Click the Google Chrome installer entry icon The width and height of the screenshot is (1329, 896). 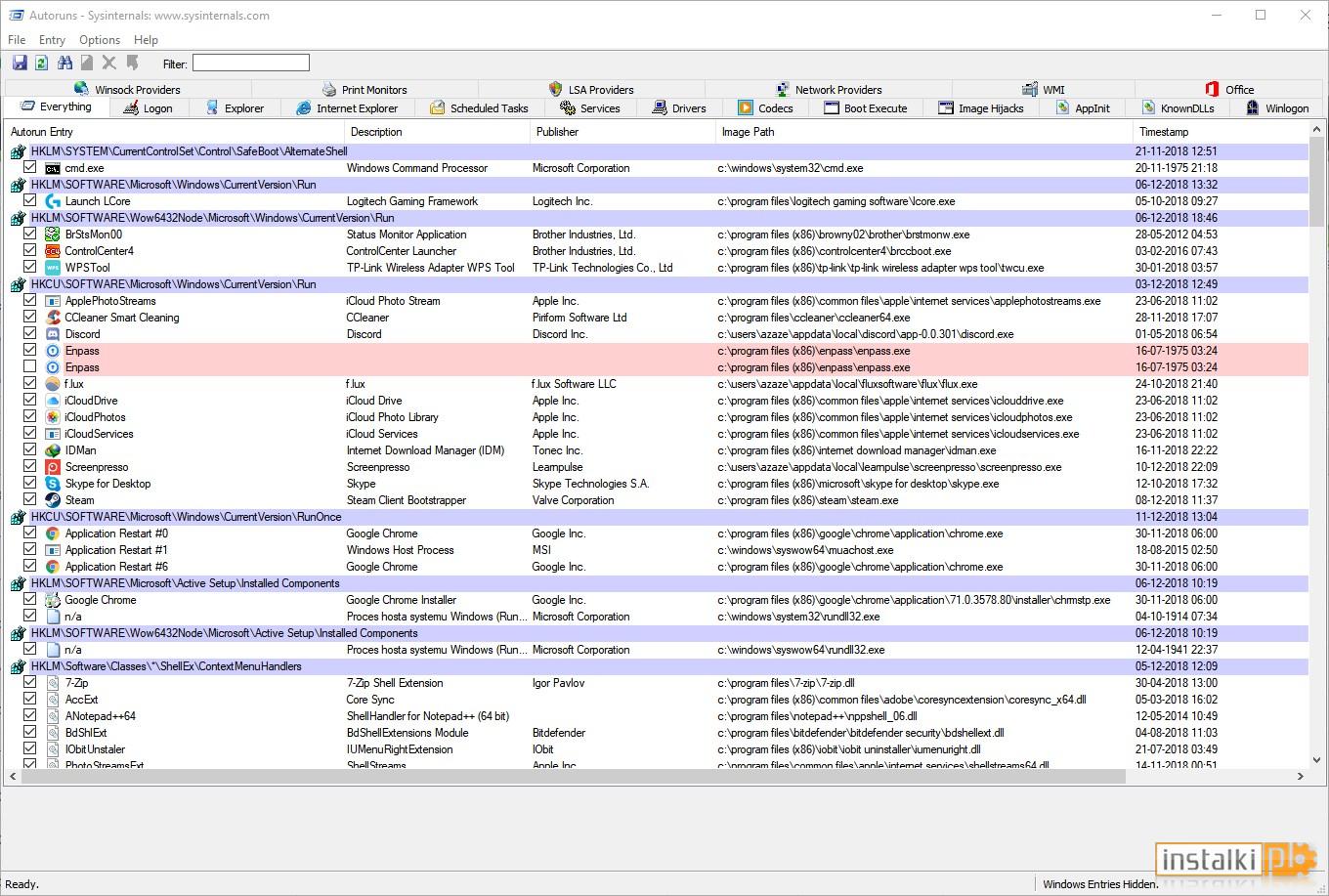click(x=53, y=600)
